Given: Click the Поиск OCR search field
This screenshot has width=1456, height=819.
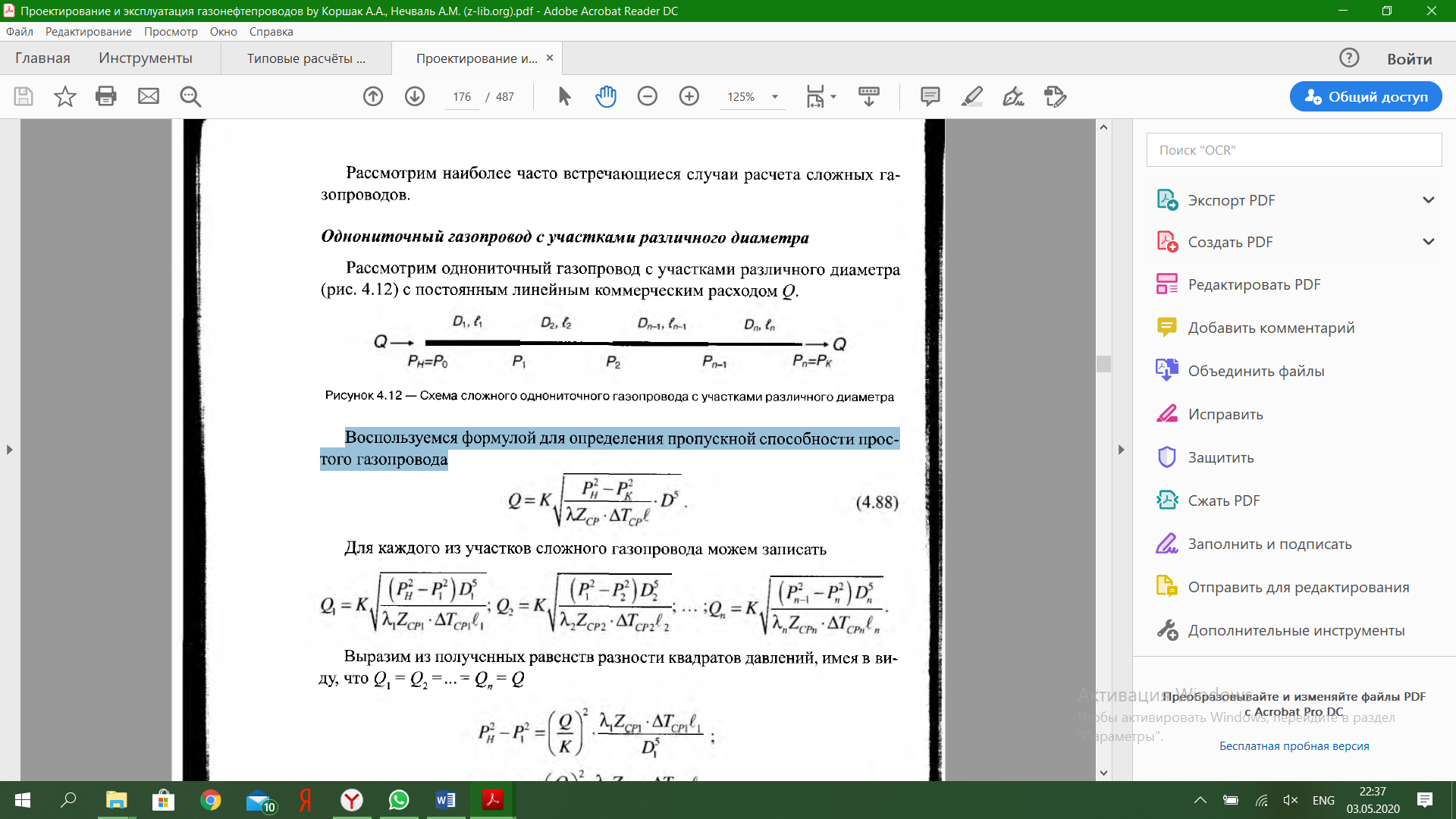Looking at the screenshot, I should point(1294,150).
